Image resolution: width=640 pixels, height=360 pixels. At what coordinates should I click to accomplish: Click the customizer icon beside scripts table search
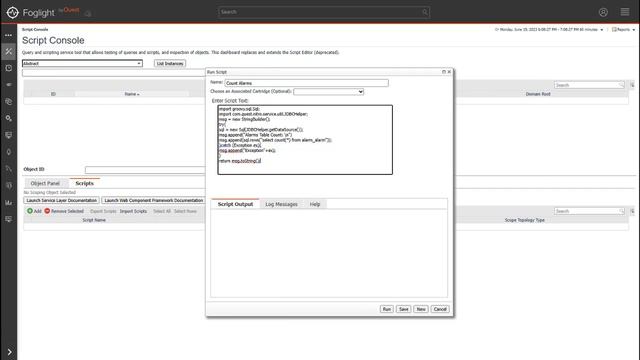click(632, 211)
